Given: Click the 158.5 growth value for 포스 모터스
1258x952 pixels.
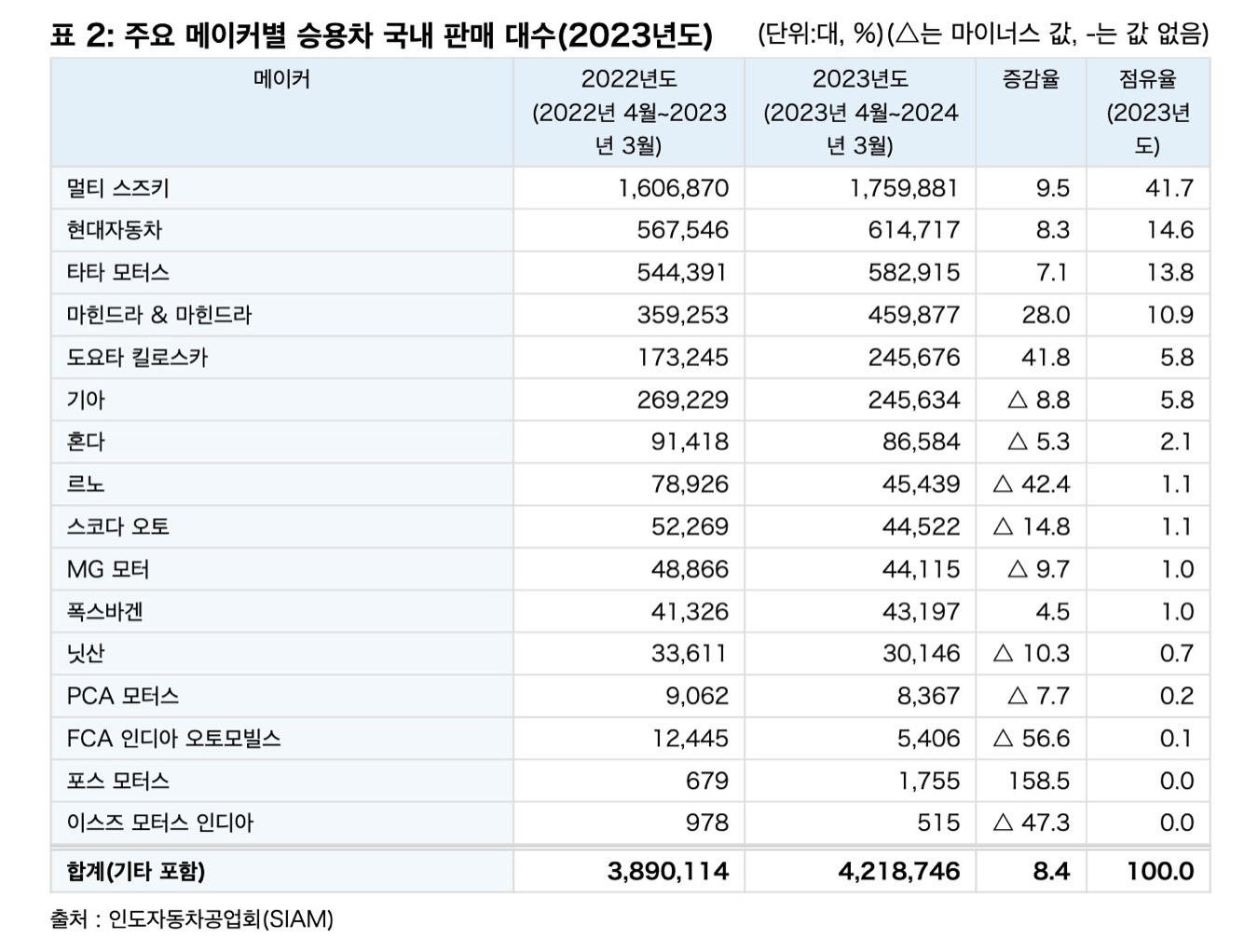Looking at the screenshot, I should (1039, 781).
